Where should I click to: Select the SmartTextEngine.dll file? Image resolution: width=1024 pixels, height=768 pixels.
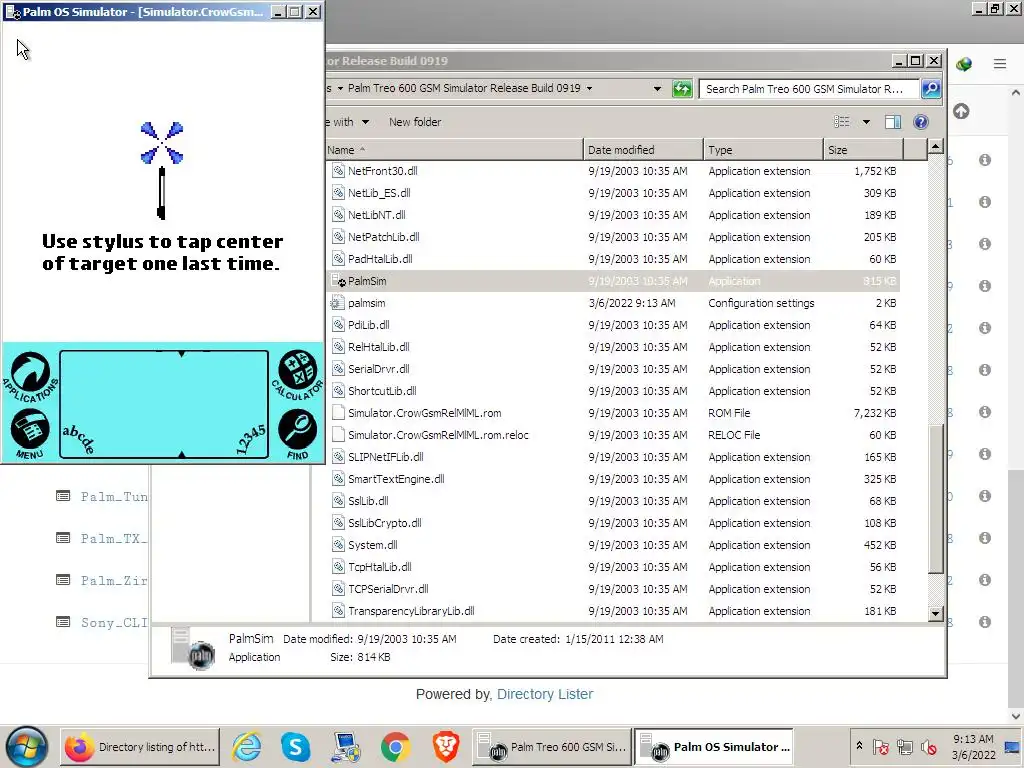396,479
